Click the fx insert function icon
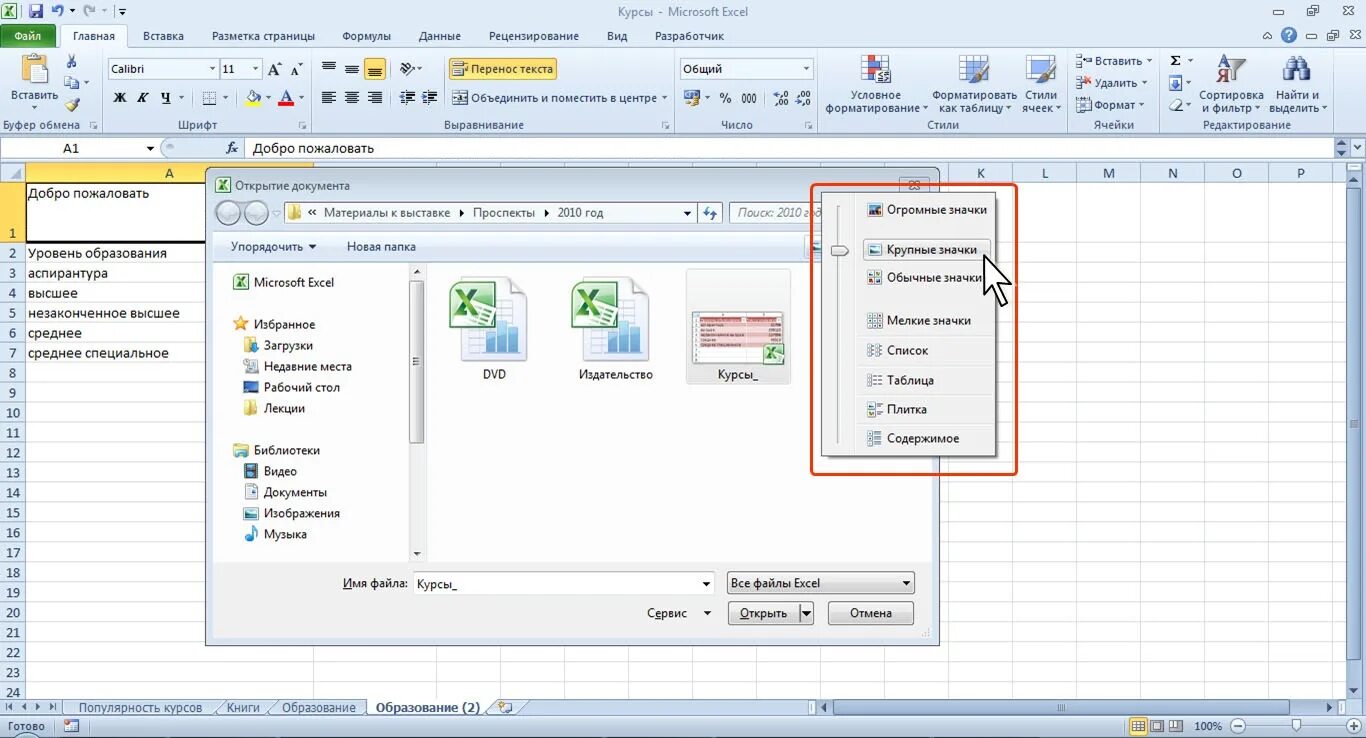This screenshot has height=738, width=1366. tap(232, 148)
